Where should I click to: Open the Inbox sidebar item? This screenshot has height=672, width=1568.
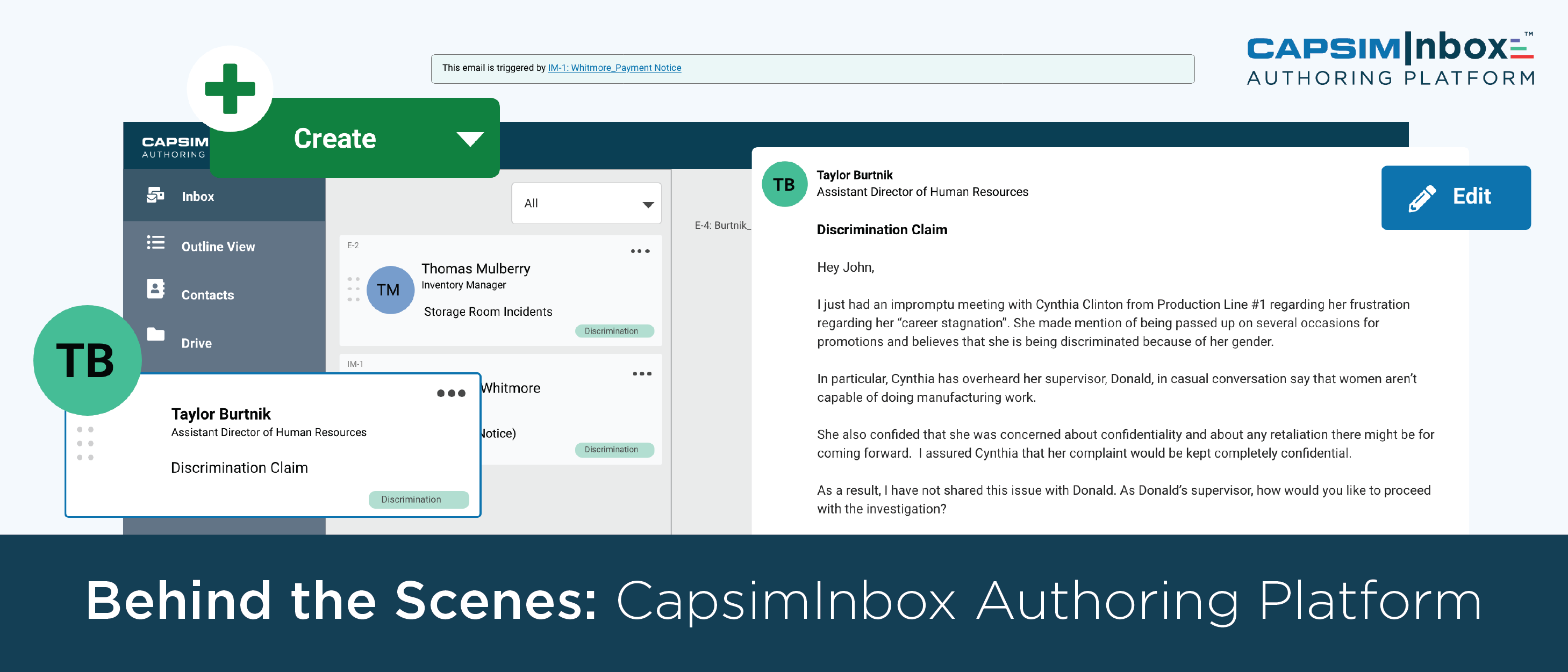224,196
